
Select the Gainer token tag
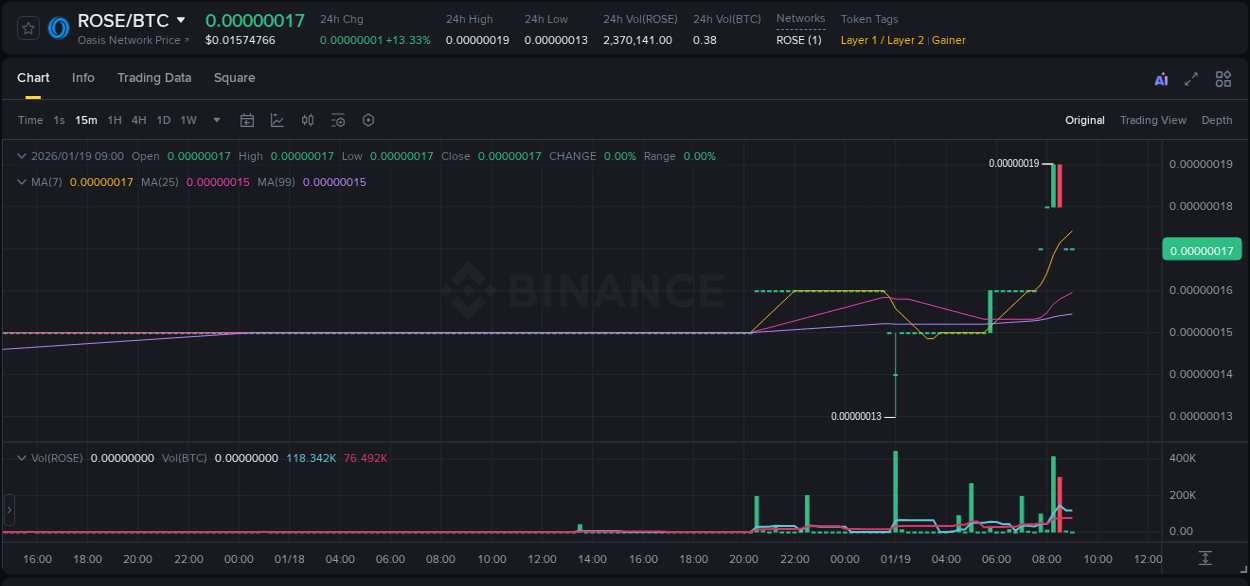947,40
